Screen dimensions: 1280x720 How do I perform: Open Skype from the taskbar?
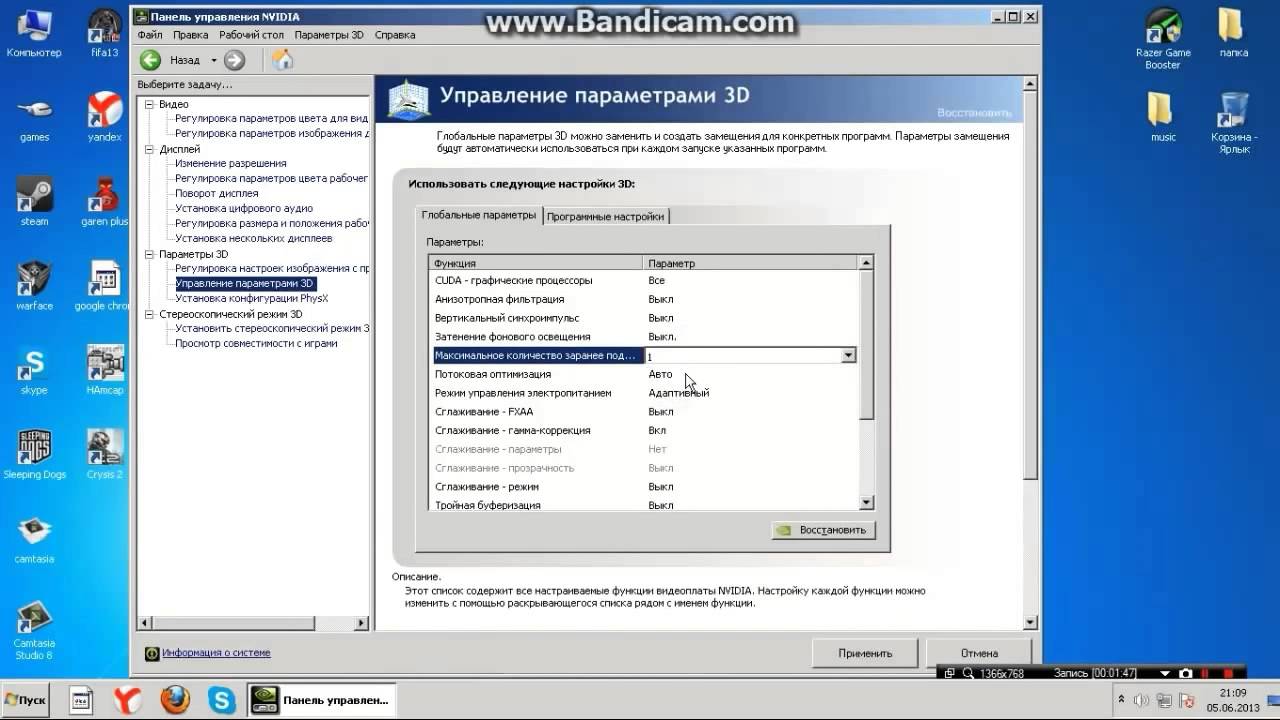(221, 699)
